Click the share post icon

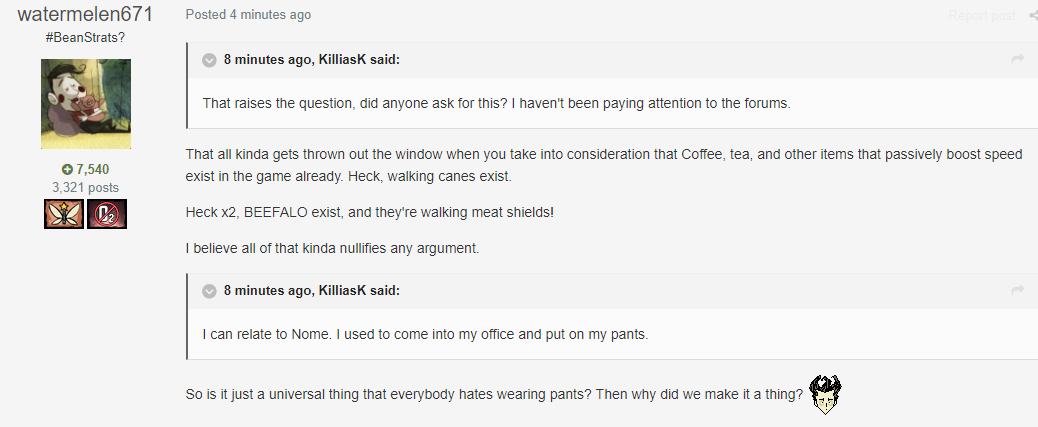(1033, 15)
